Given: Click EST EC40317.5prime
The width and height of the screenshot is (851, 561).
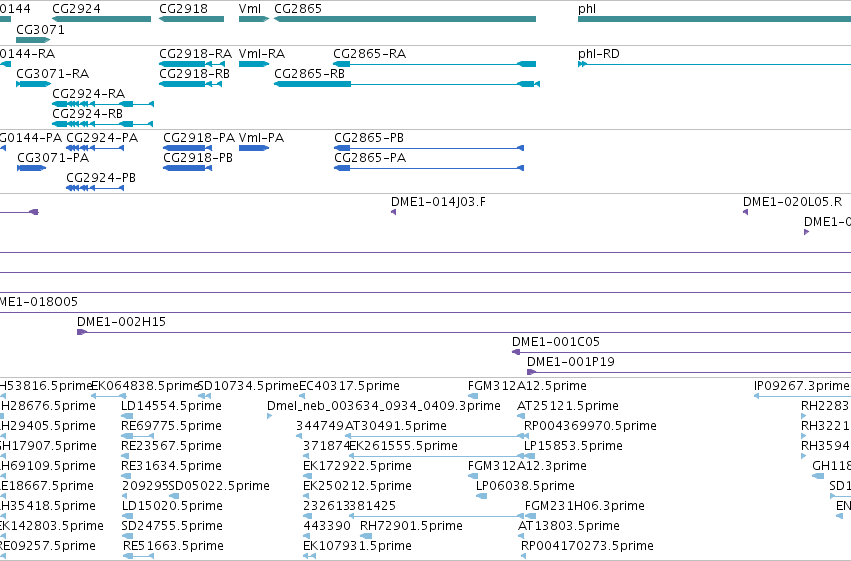Looking at the screenshot, I should tap(302, 397).
